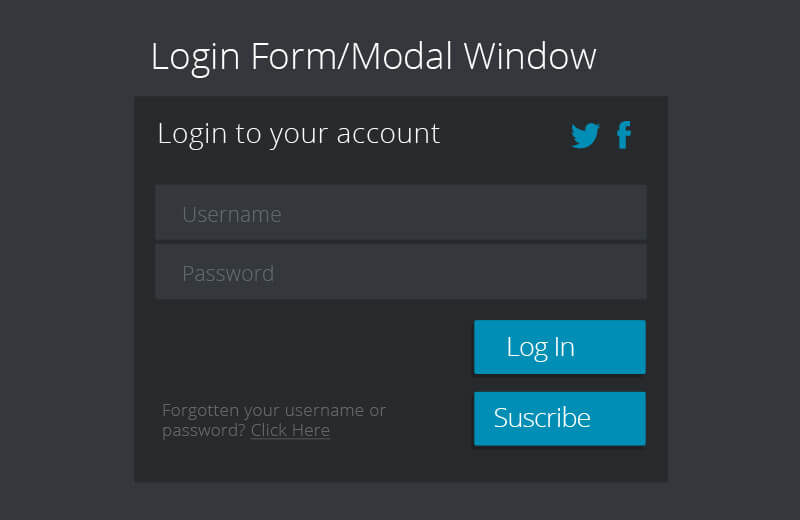
Task: Click the "Login Form/Modal Window" page title
Action: [x=373, y=56]
